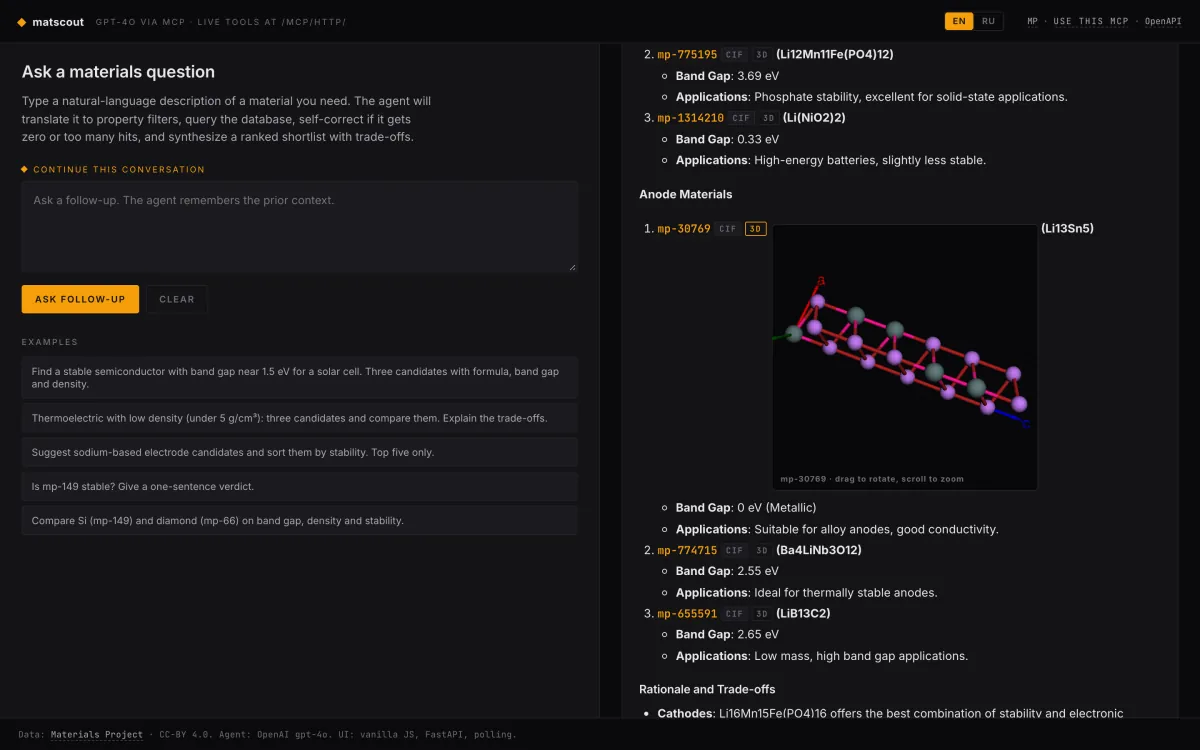1200x750 pixels.
Task: Download CIF for mp-30769
Action: pos(727,229)
